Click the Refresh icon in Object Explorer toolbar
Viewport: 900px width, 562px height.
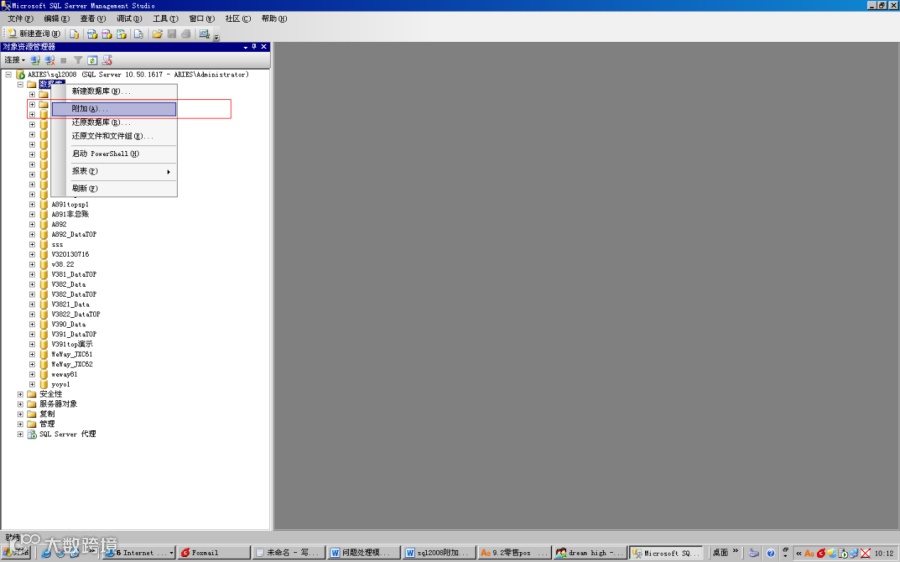tap(92, 60)
